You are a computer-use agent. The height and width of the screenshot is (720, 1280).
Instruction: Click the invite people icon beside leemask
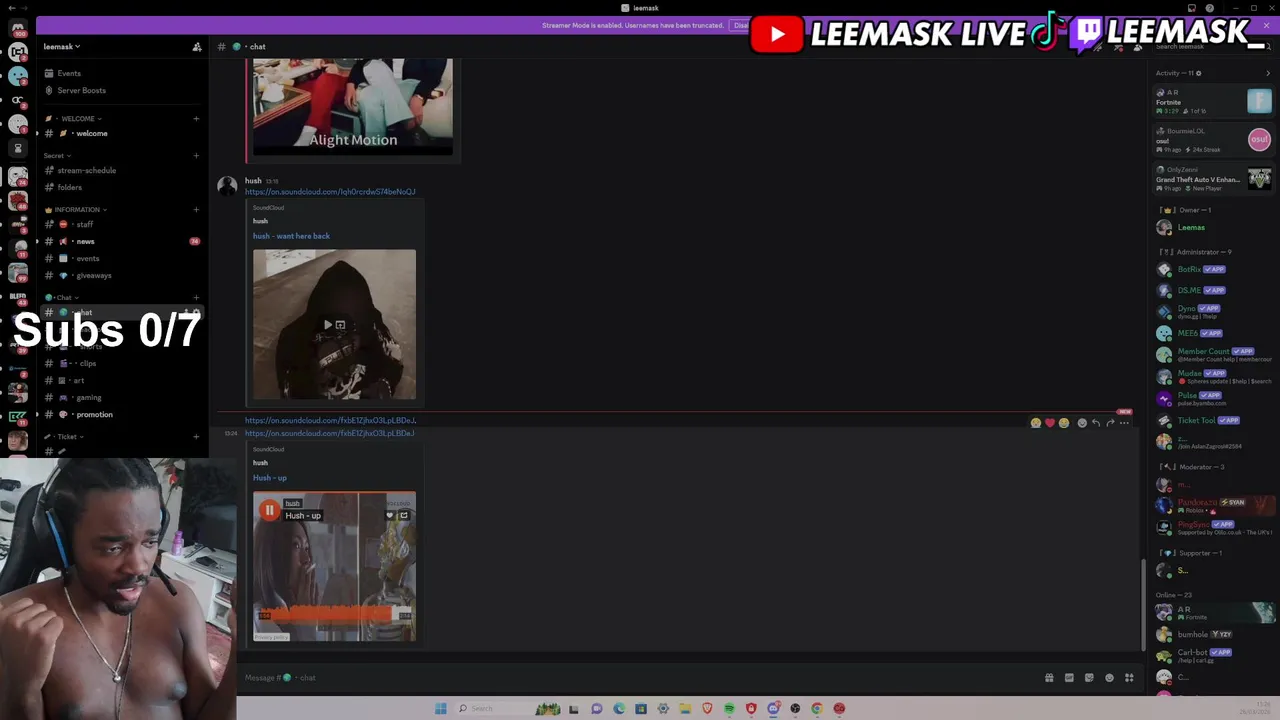tap(197, 47)
